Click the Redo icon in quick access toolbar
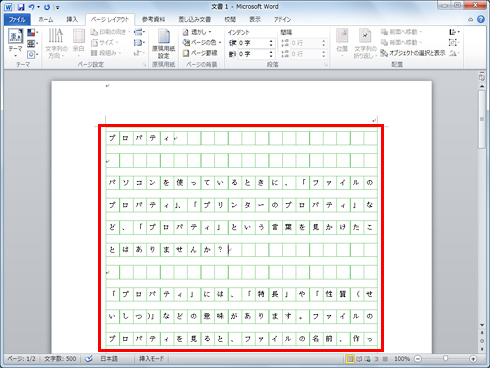 click(x=47, y=7)
